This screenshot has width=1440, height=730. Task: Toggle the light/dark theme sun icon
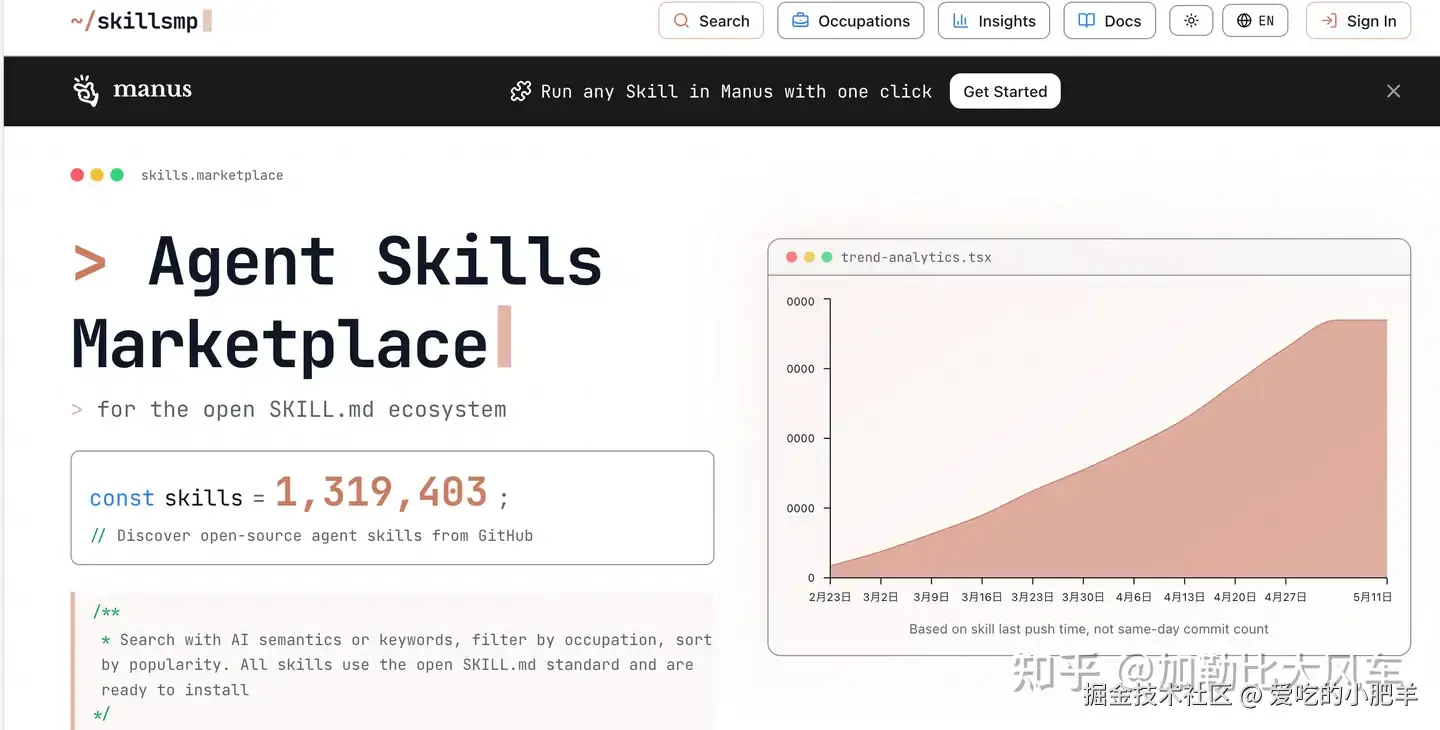(1191, 21)
